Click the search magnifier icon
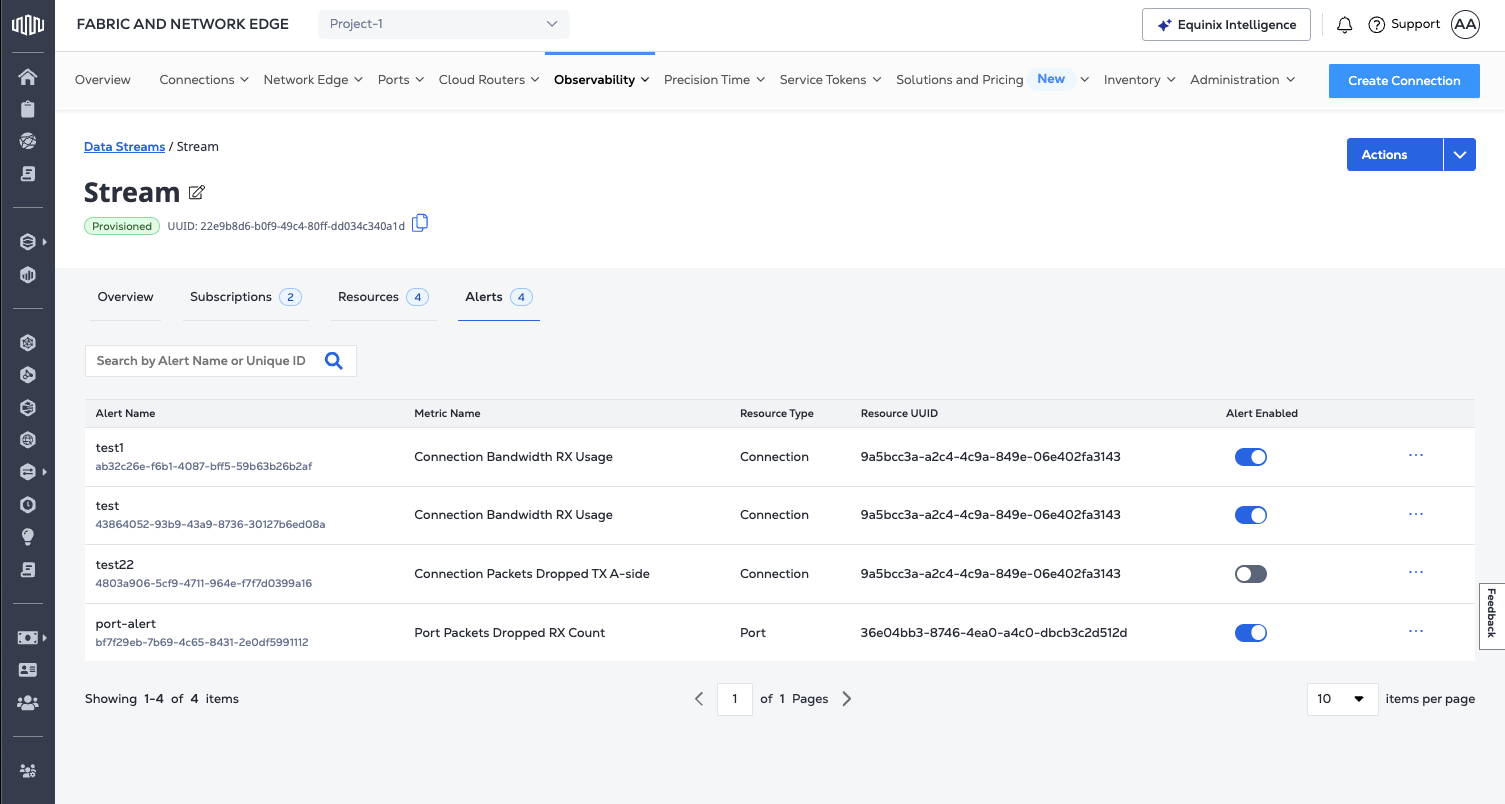The width and height of the screenshot is (1505, 804). (334, 361)
